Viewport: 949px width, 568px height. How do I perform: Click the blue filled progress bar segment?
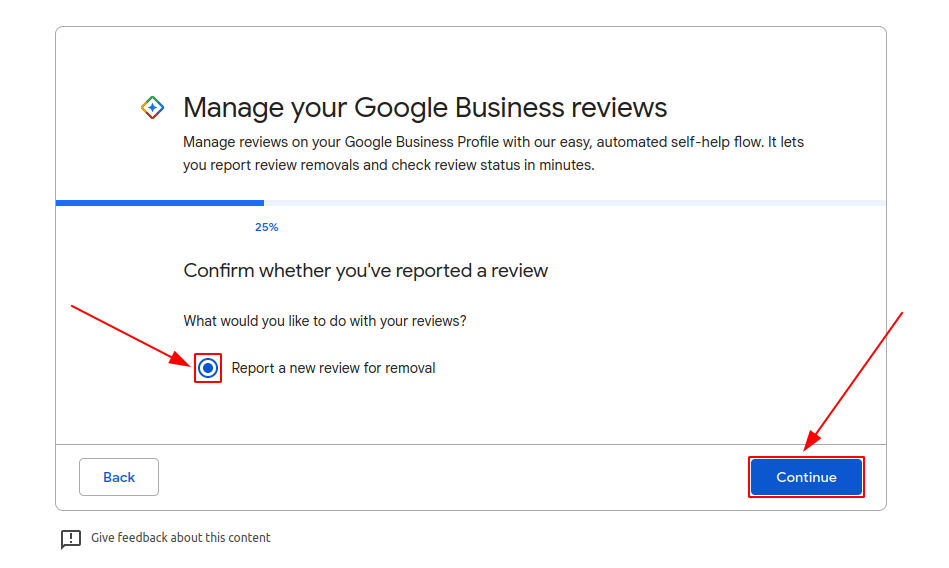click(x=160, y=203)
